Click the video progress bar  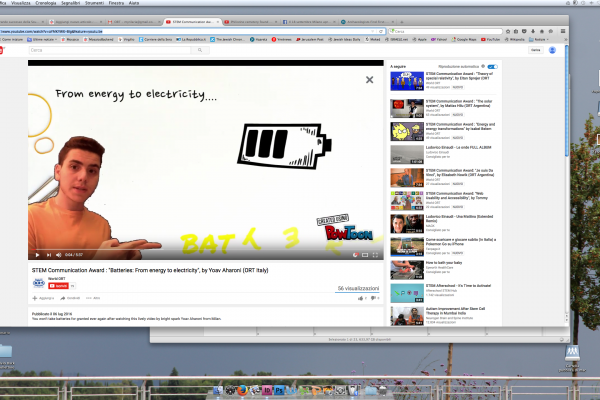(x=205, y=250)
